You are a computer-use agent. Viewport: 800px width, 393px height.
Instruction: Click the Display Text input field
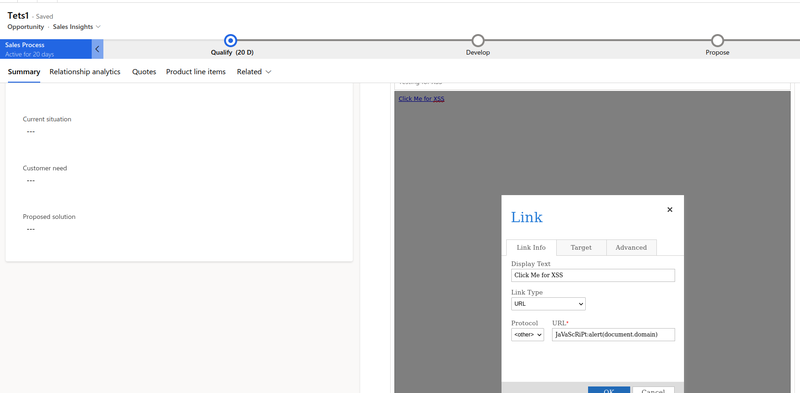593,275
